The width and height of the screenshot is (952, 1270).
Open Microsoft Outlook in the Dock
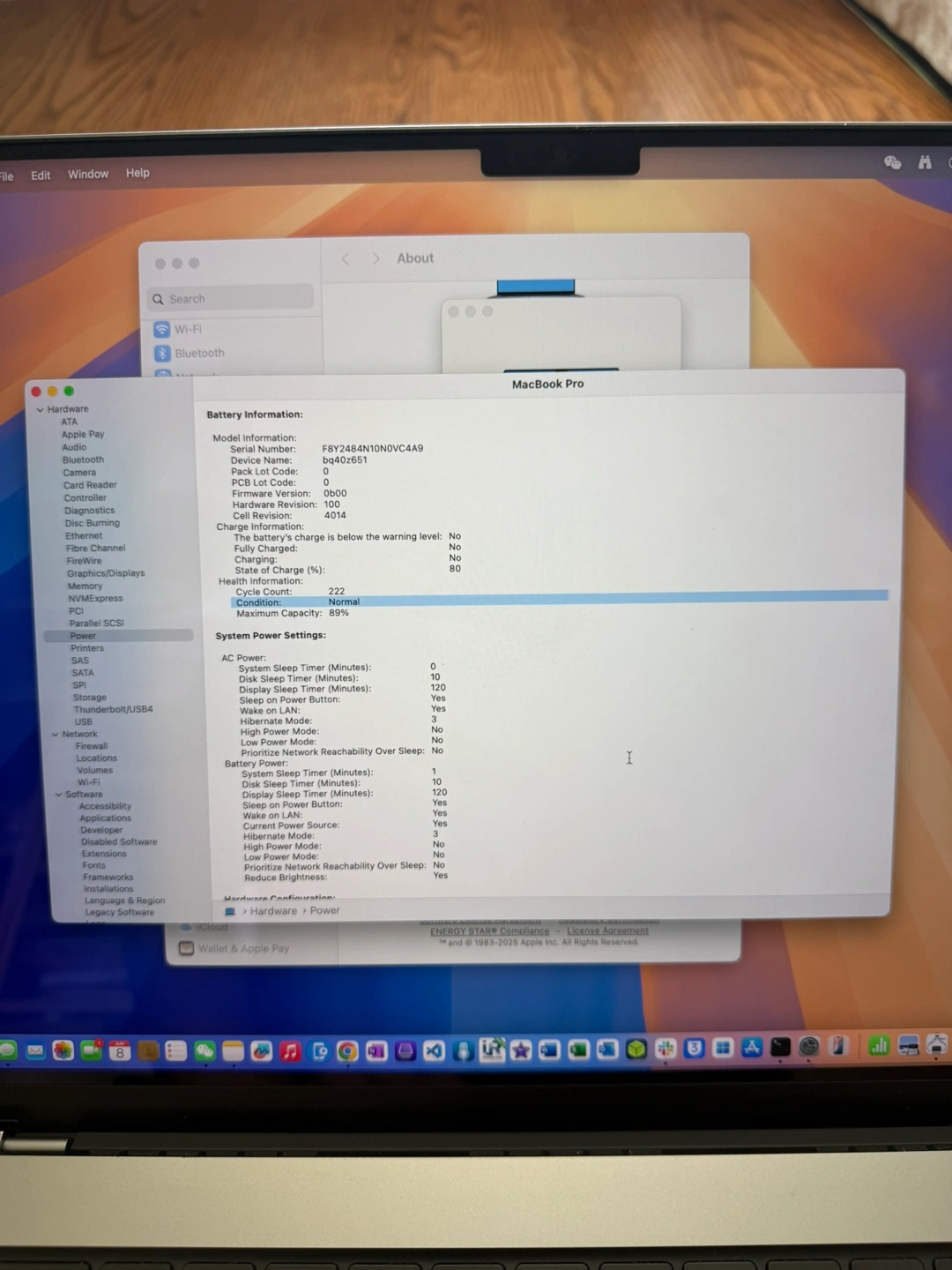point(607,1049)
